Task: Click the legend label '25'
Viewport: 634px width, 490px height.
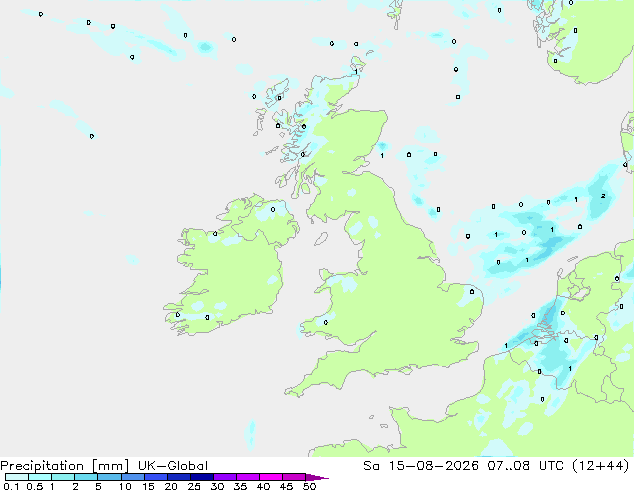Action: click(194, 486)
